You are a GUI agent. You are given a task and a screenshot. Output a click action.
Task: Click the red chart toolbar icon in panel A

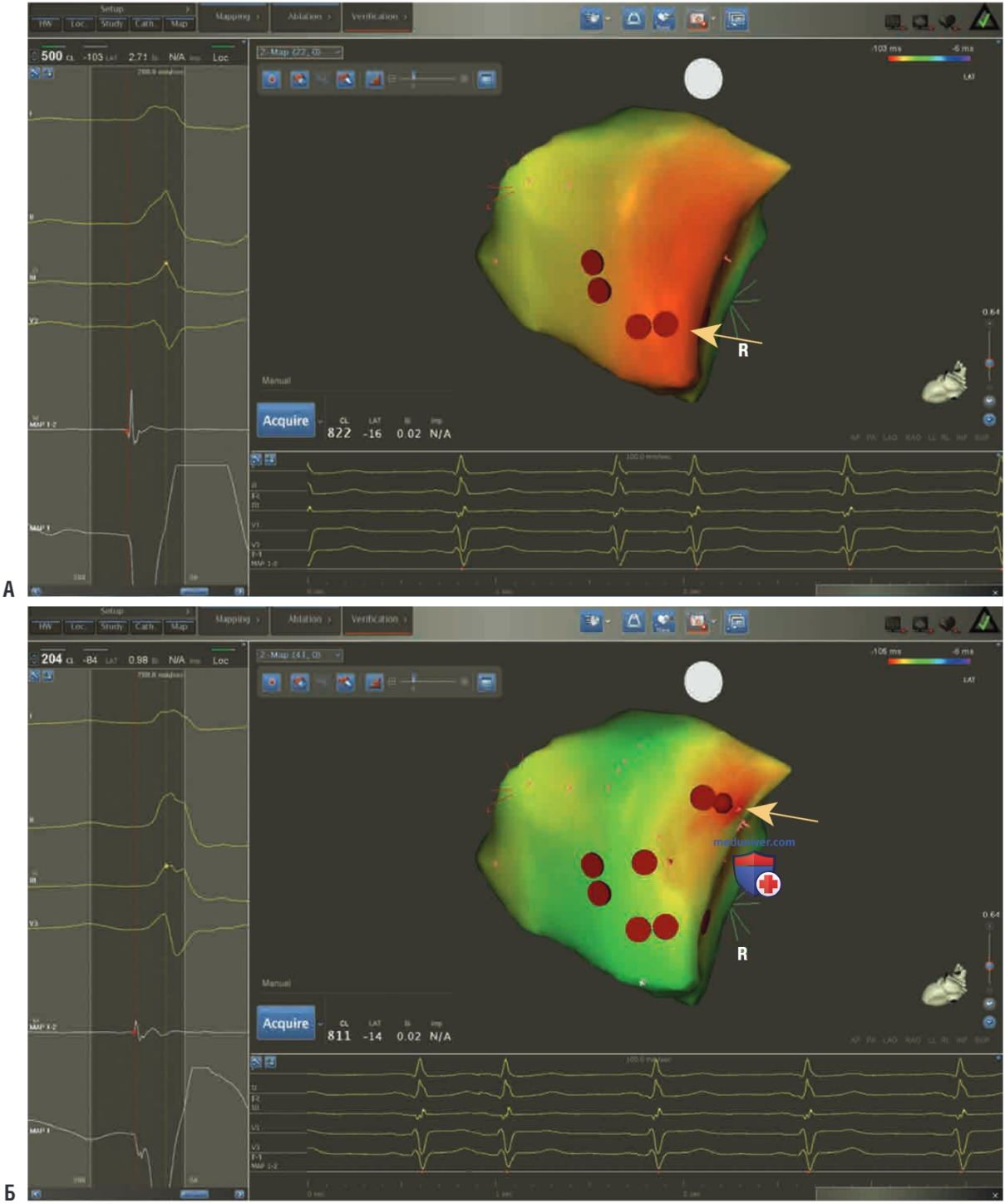click(x=375, y=79)
